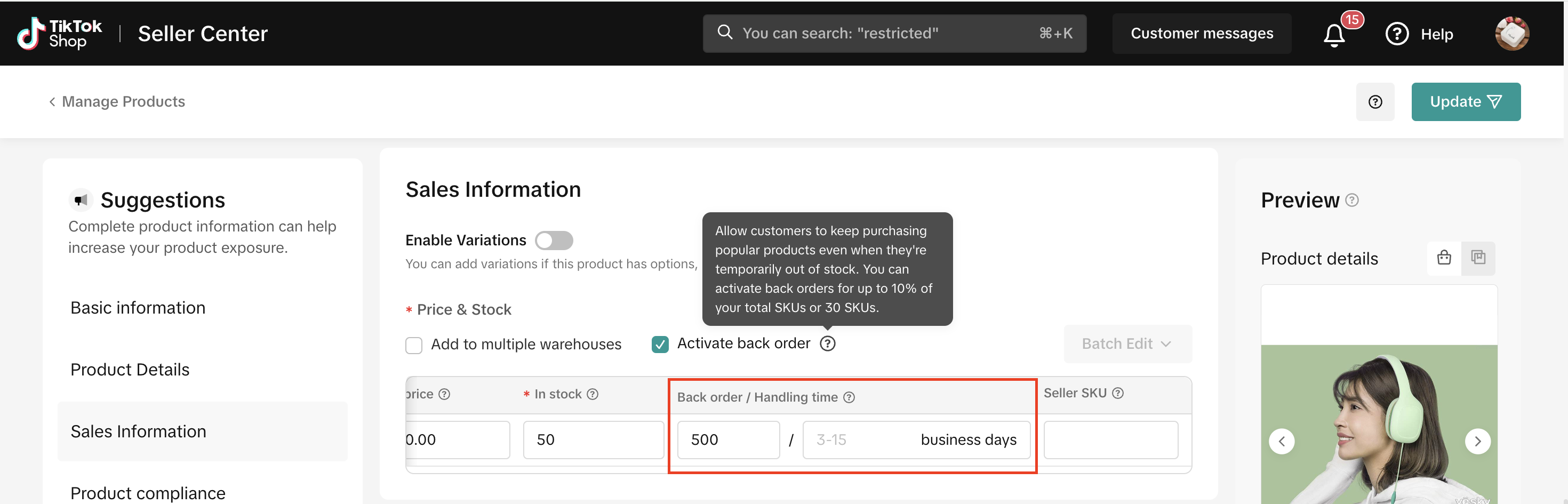Go to Basic information section
The height and width of the screenshot is (504, 1568).
point(138,308)
